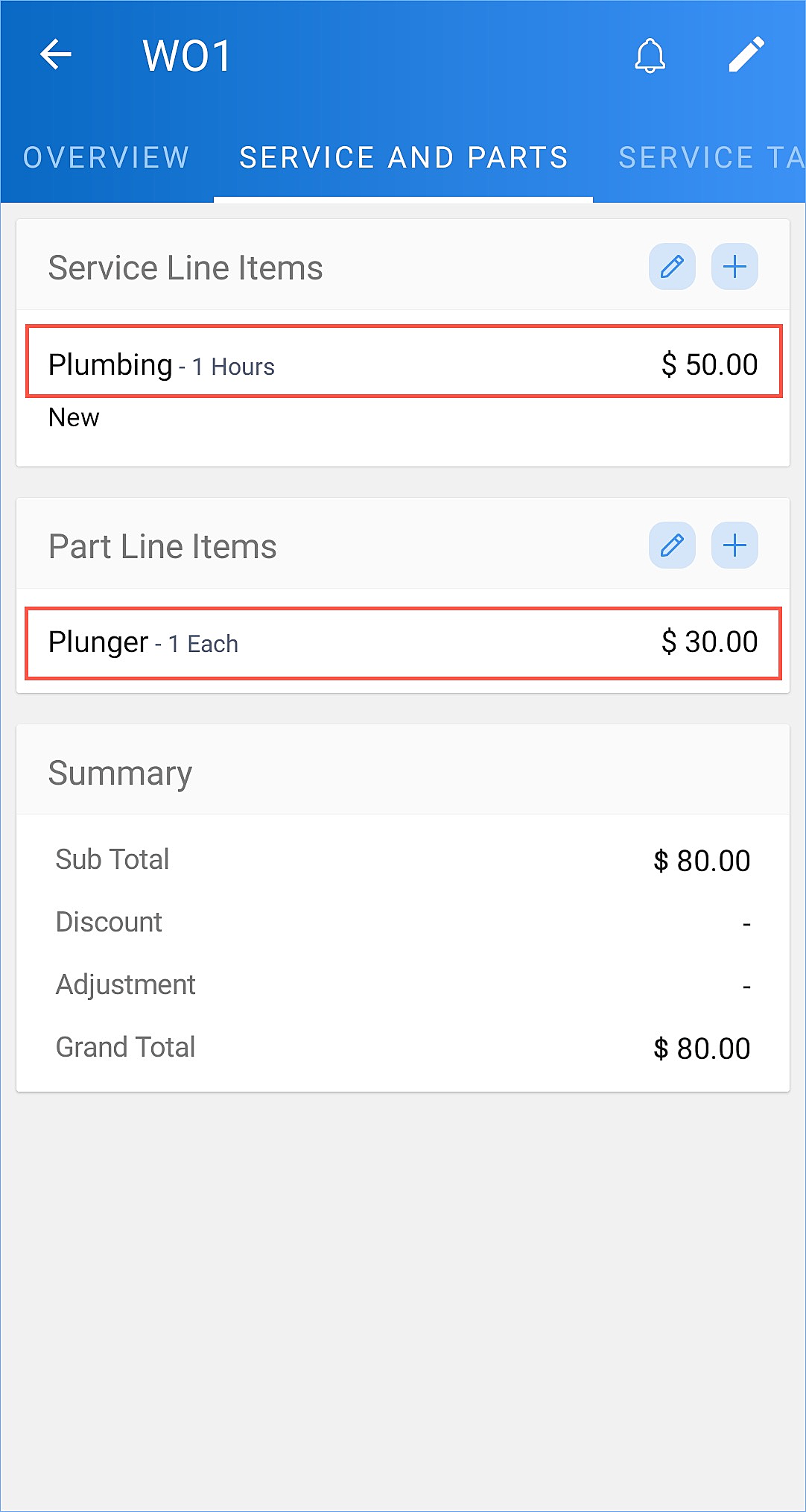Open notifications bell icon

(650, 55)
